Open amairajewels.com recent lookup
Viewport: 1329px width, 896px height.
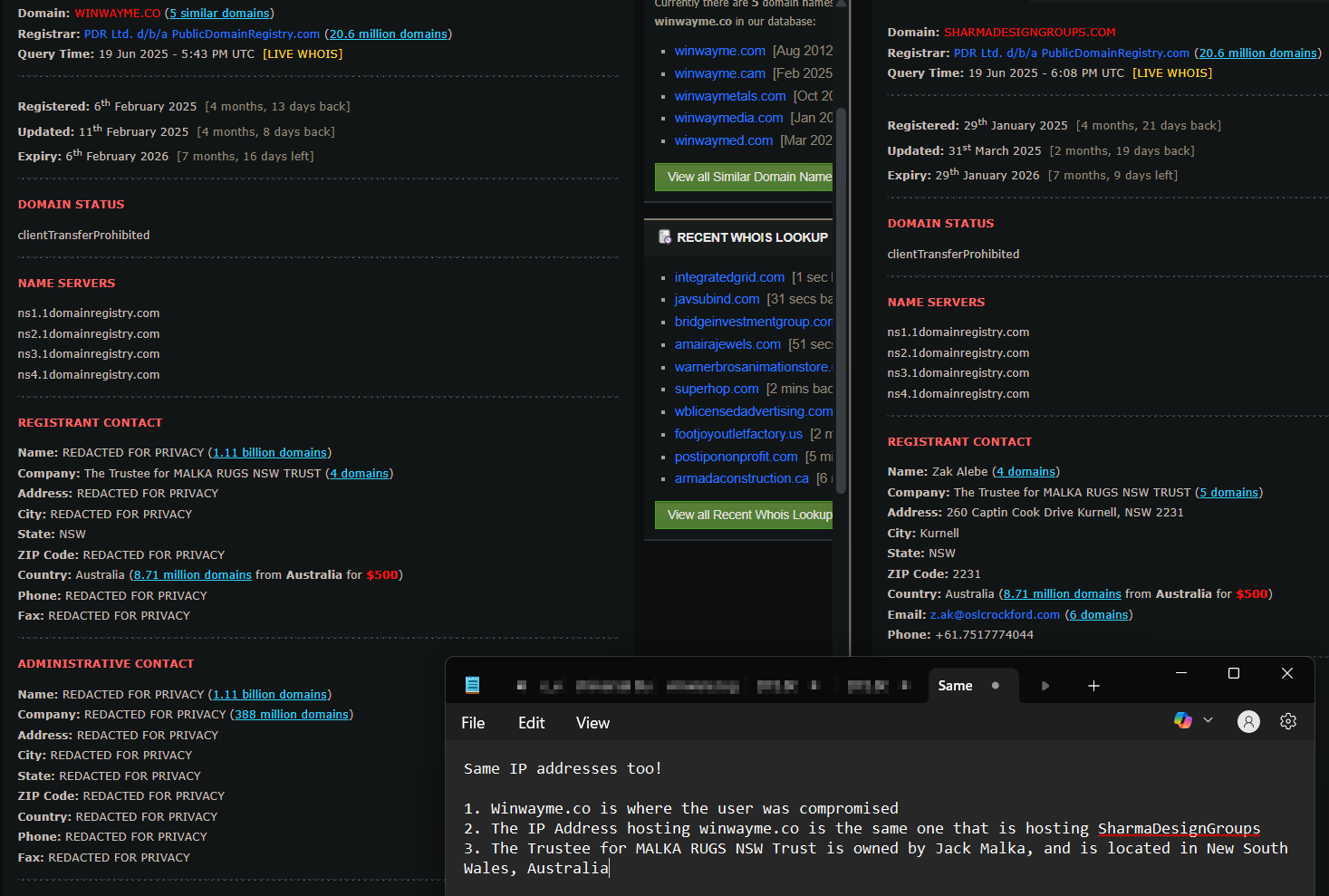pyautogui.click(x=727, y=344)
